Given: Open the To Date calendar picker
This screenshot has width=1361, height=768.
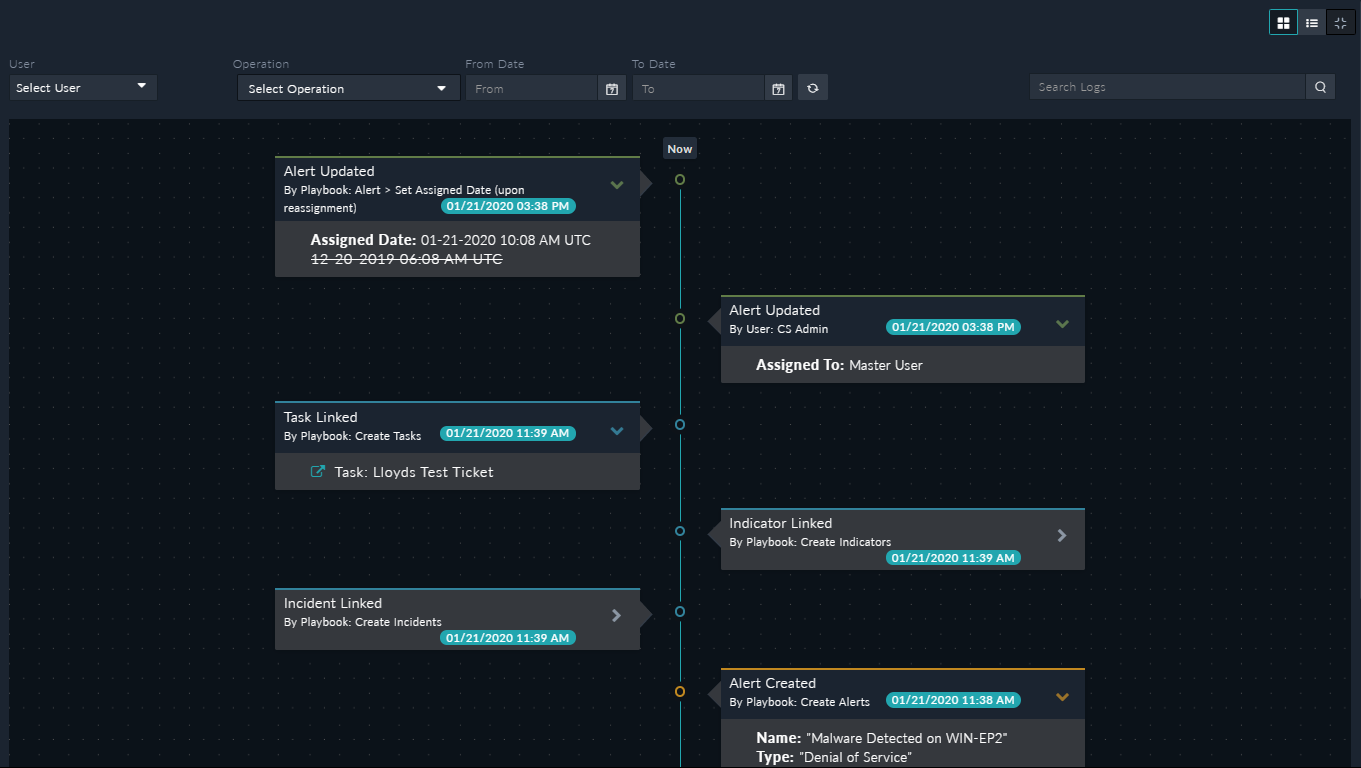Looking at the screenshot, I should point(778,87).
